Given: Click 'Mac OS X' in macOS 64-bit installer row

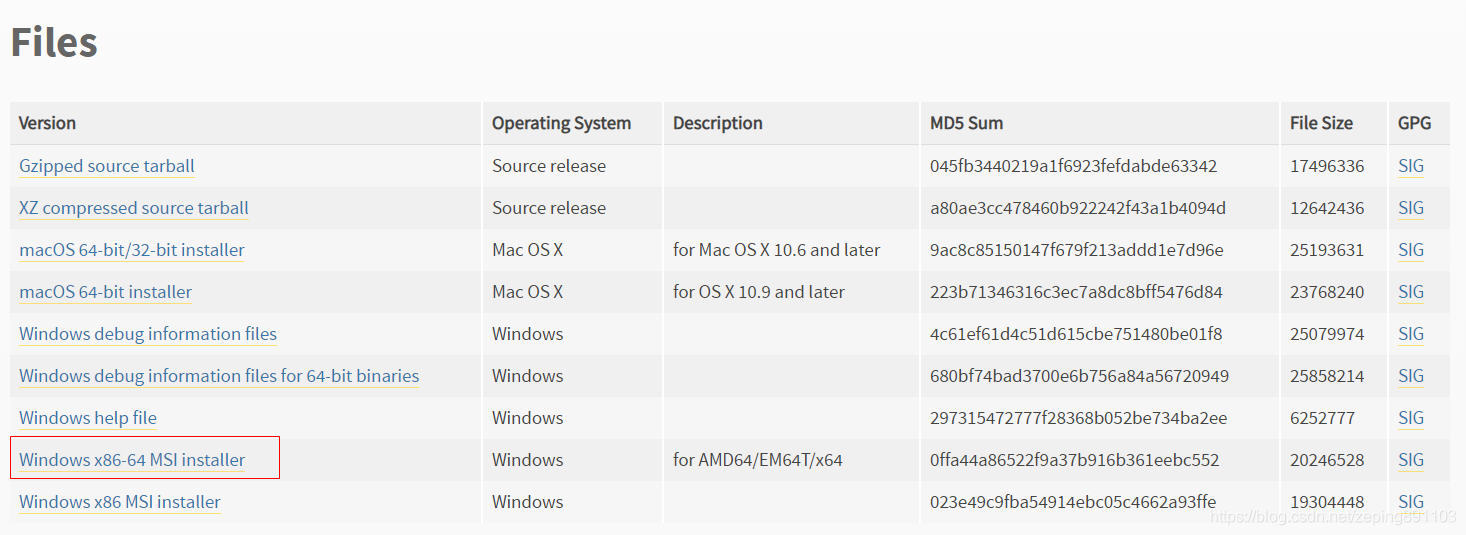Looking at the screenshot, I should 527,292.
